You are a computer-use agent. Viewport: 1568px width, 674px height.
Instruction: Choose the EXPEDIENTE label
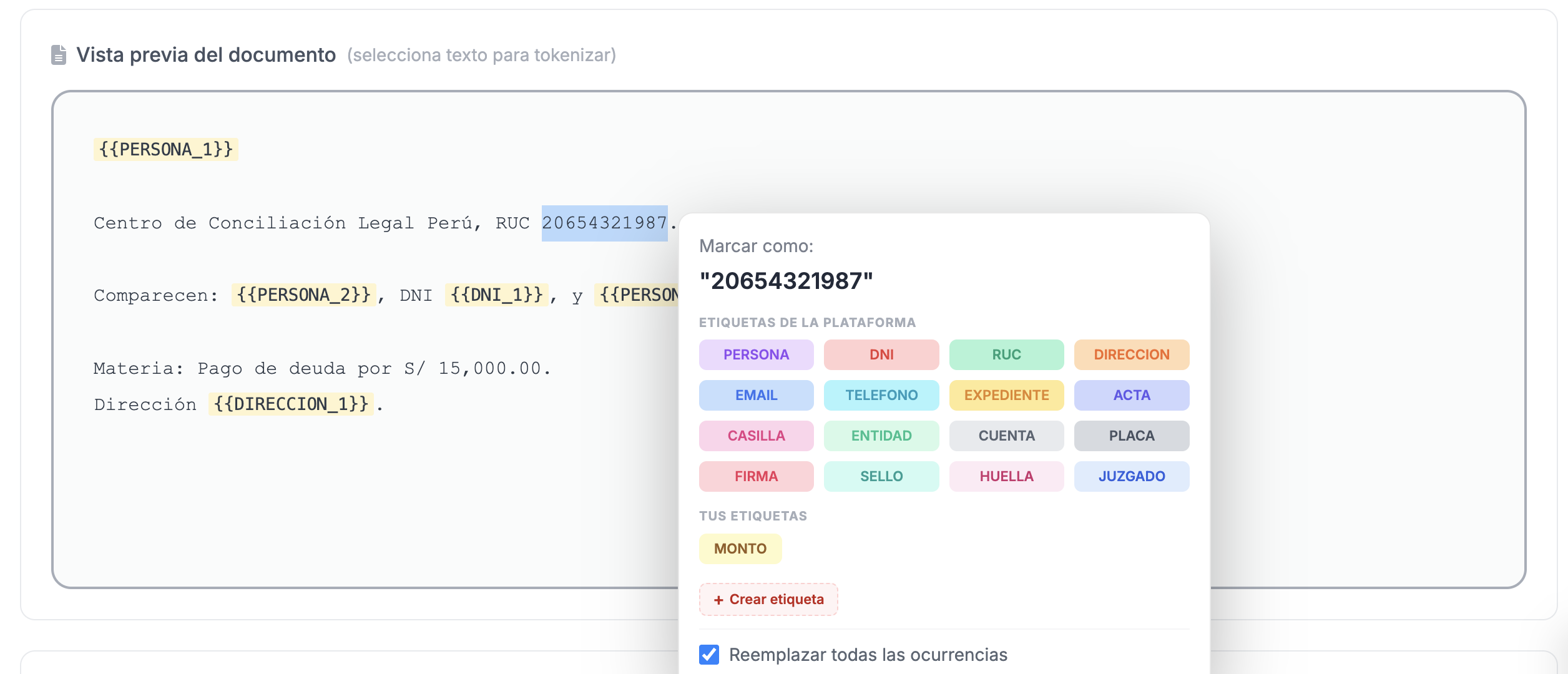[x=1006, y=395]
